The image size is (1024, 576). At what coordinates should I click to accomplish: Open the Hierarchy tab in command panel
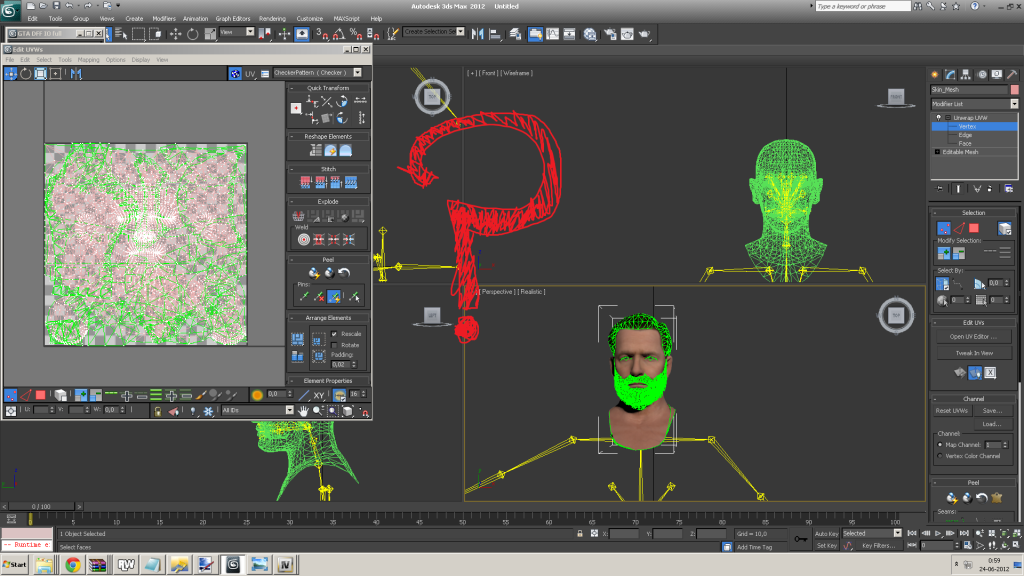[x=965, y=74]
